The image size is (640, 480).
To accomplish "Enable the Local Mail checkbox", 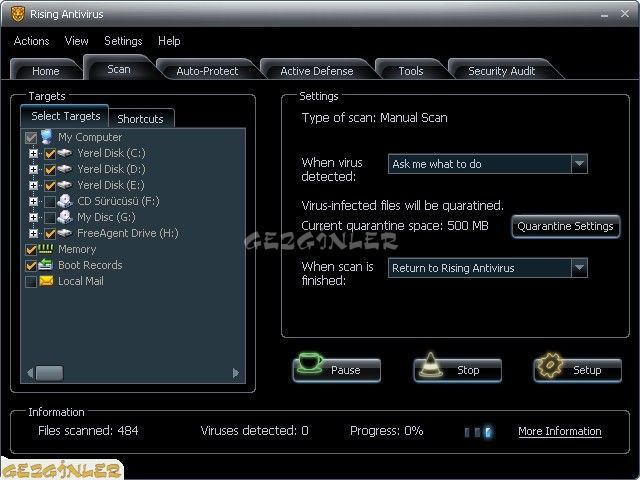I will point(31,282).
